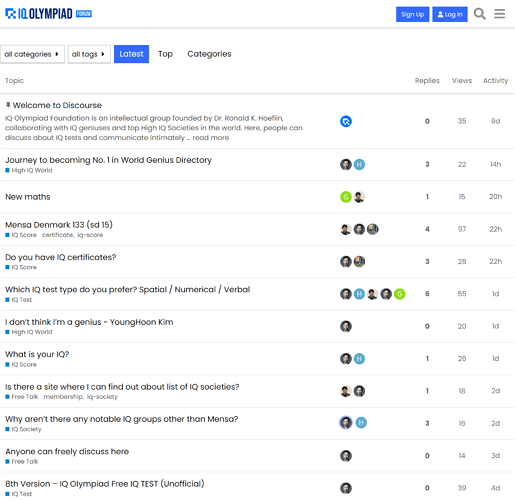This screenshot has width=515, height=500.
Task: Click the H avatar on Why aren't there notable IQ groups topic
Action: tap(361, 423)
